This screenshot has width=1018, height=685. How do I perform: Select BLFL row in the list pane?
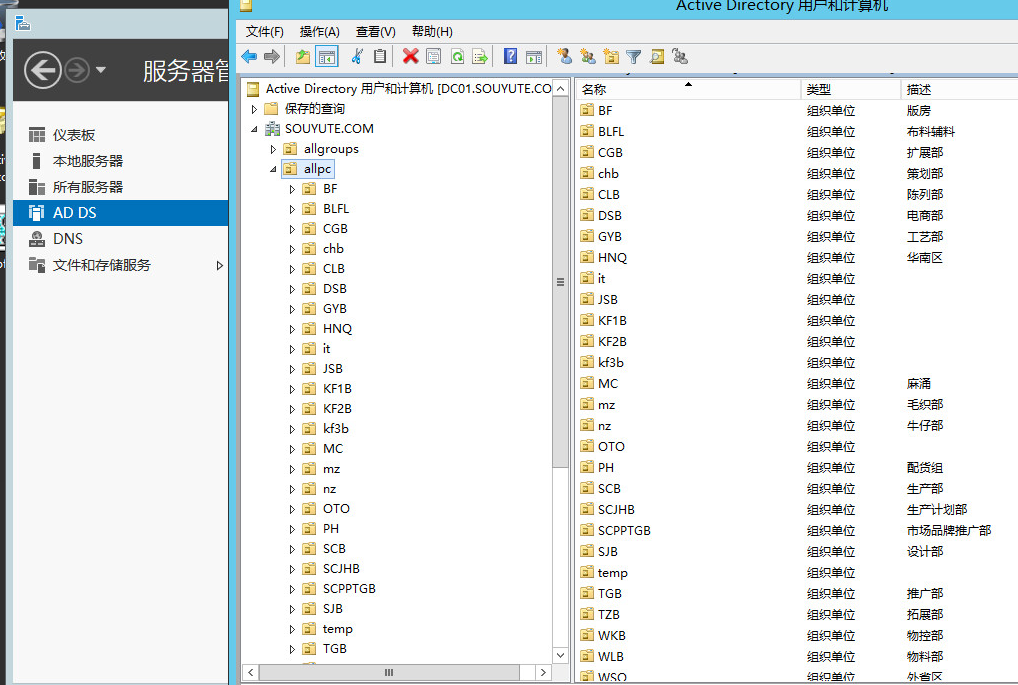point(798,131)
